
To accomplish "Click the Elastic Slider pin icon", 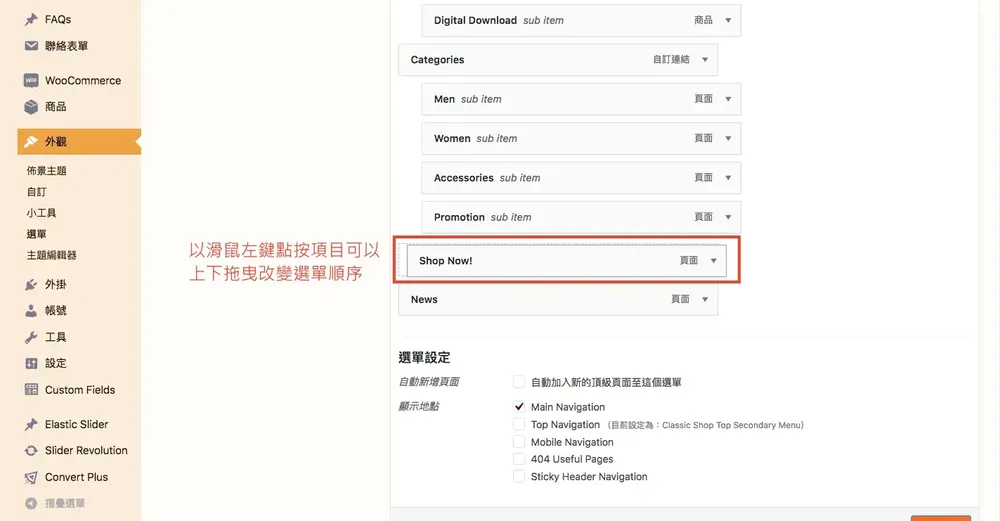I will pos(31,424).
